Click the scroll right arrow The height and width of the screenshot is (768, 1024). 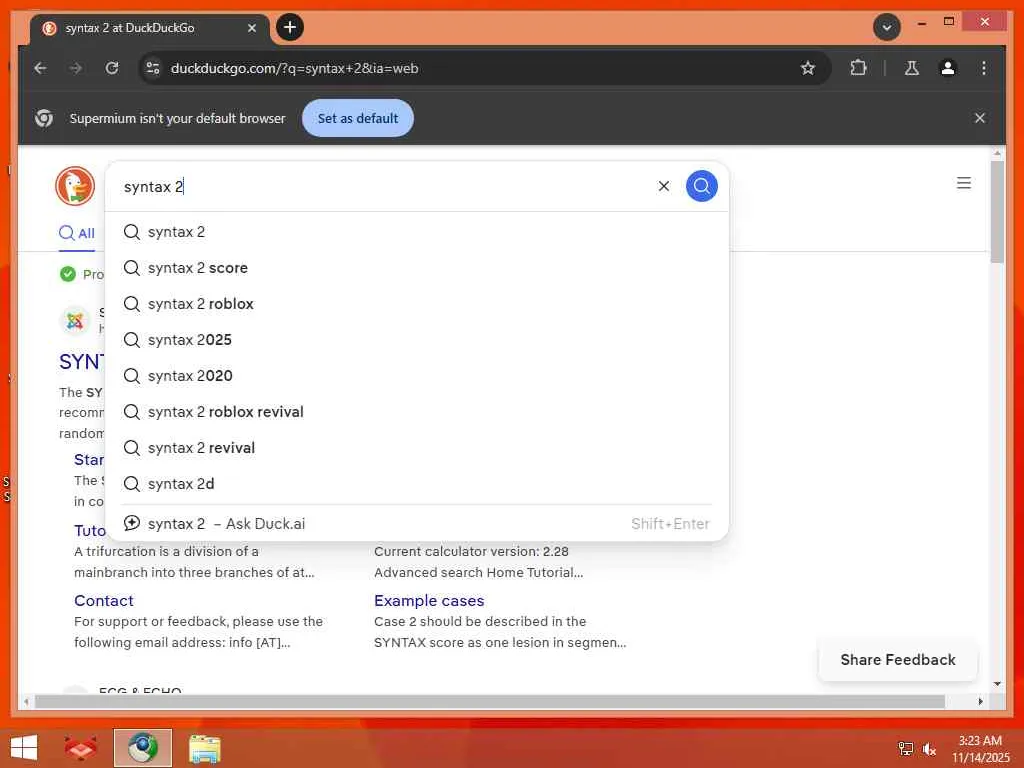coord(980,701)
